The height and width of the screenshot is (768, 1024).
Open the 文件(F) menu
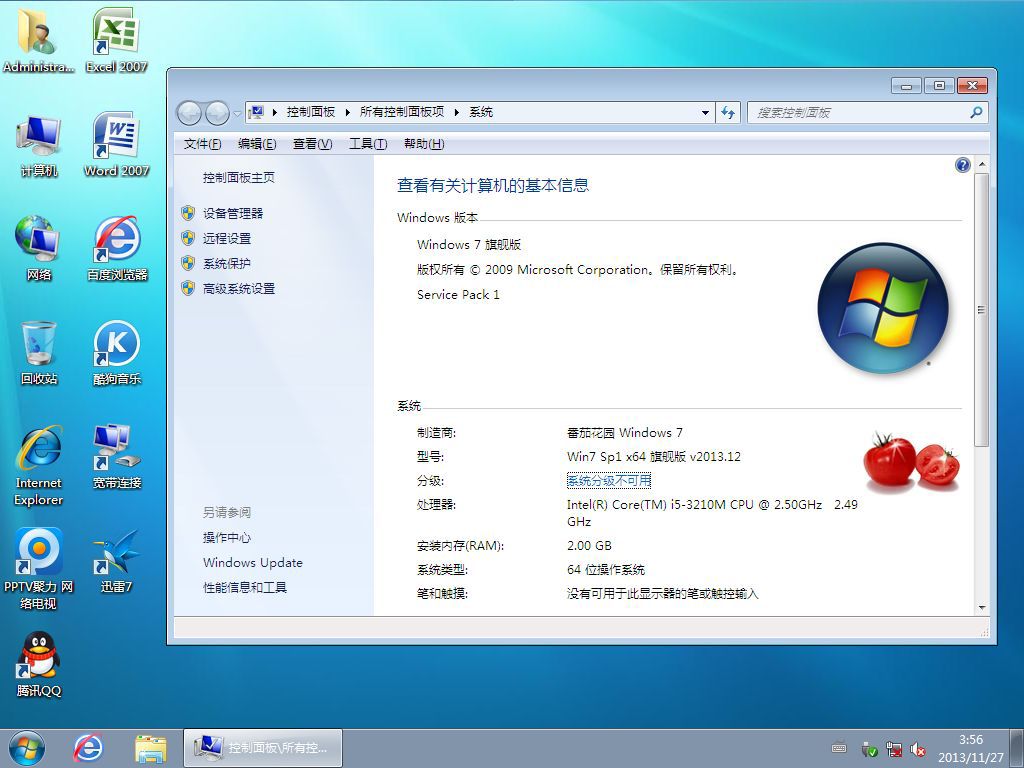[x=202, y=144]
